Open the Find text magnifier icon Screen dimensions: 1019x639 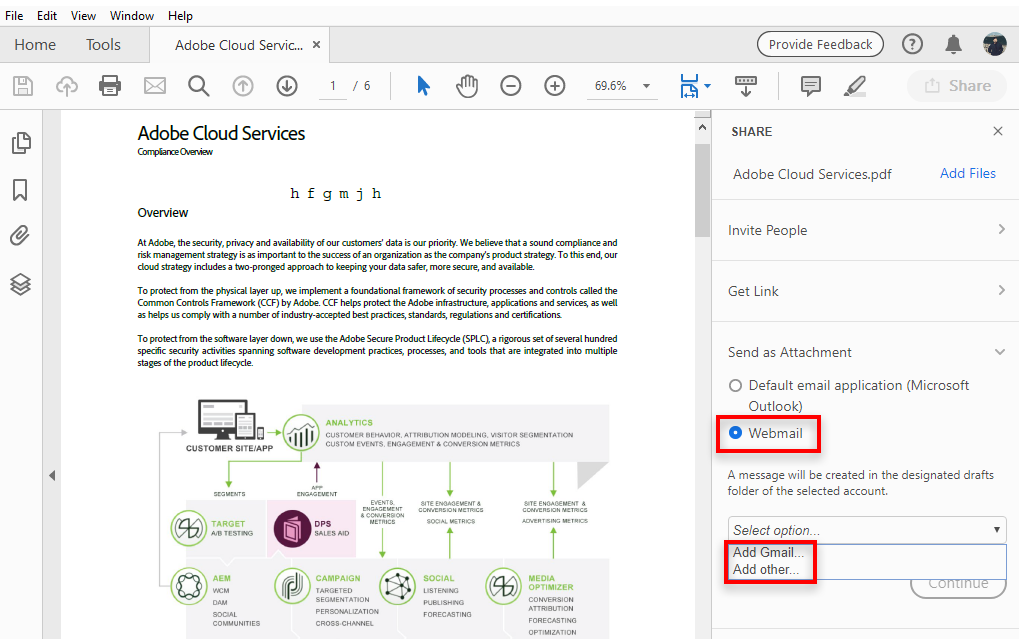click(199, 86)
